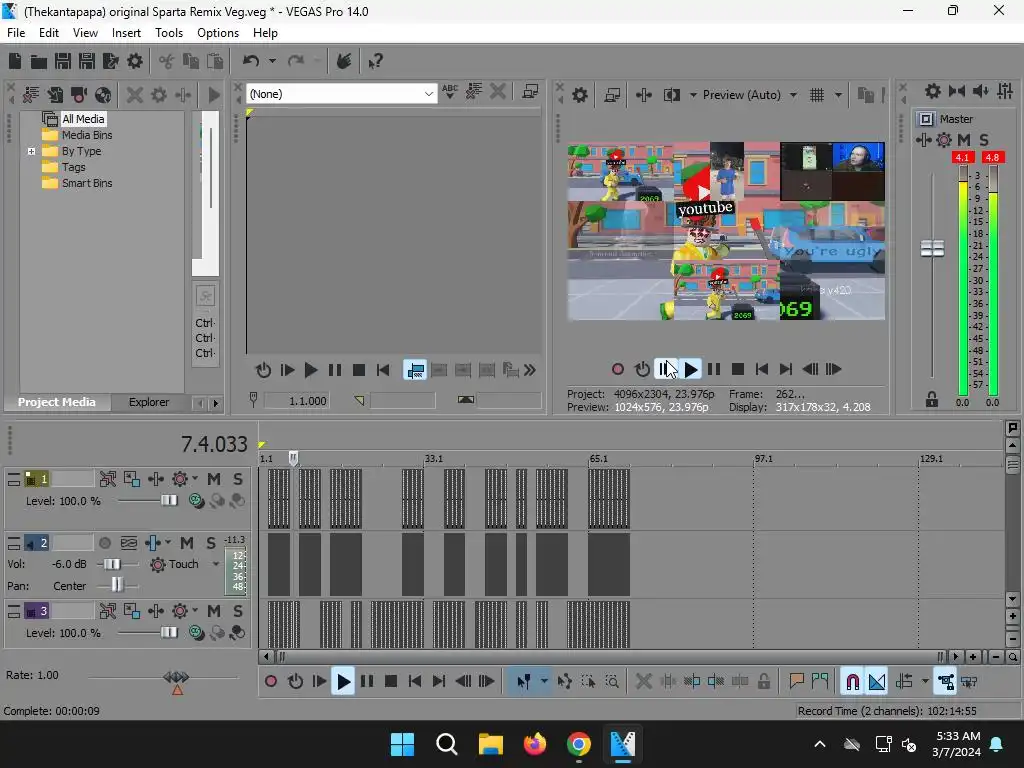
Task: Toggle loop playback on timeline transport
Action: pyautogui.click(x=295, y=682)
